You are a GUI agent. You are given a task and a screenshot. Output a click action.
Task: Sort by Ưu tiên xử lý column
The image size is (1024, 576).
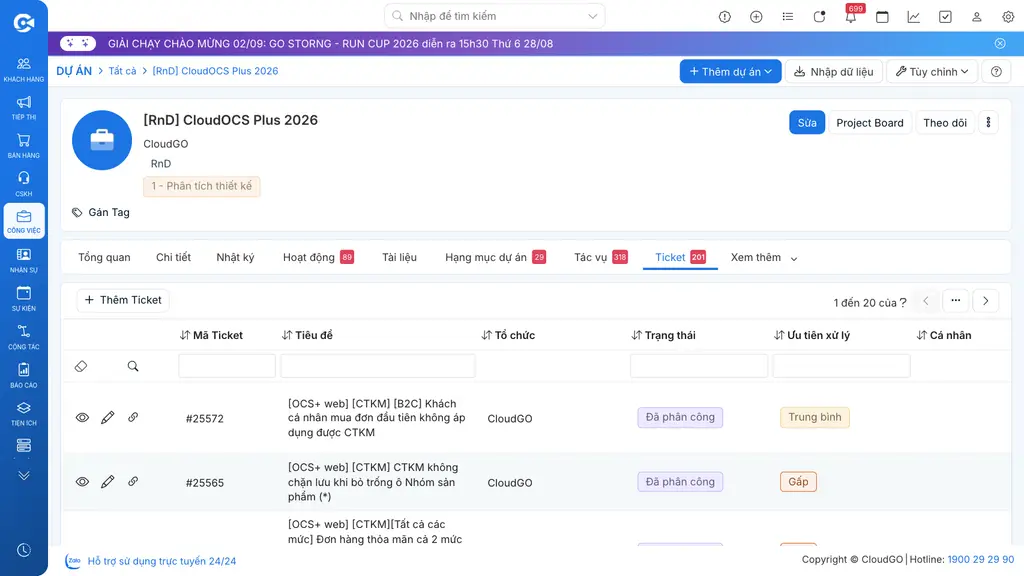click(x=812, y=335)
